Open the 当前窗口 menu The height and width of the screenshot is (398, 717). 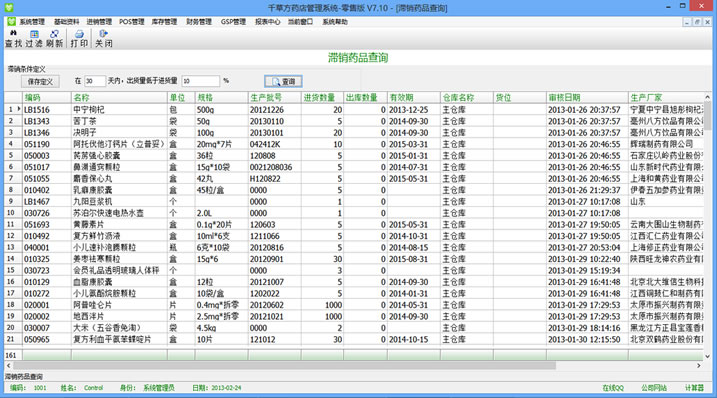[300, 22]
